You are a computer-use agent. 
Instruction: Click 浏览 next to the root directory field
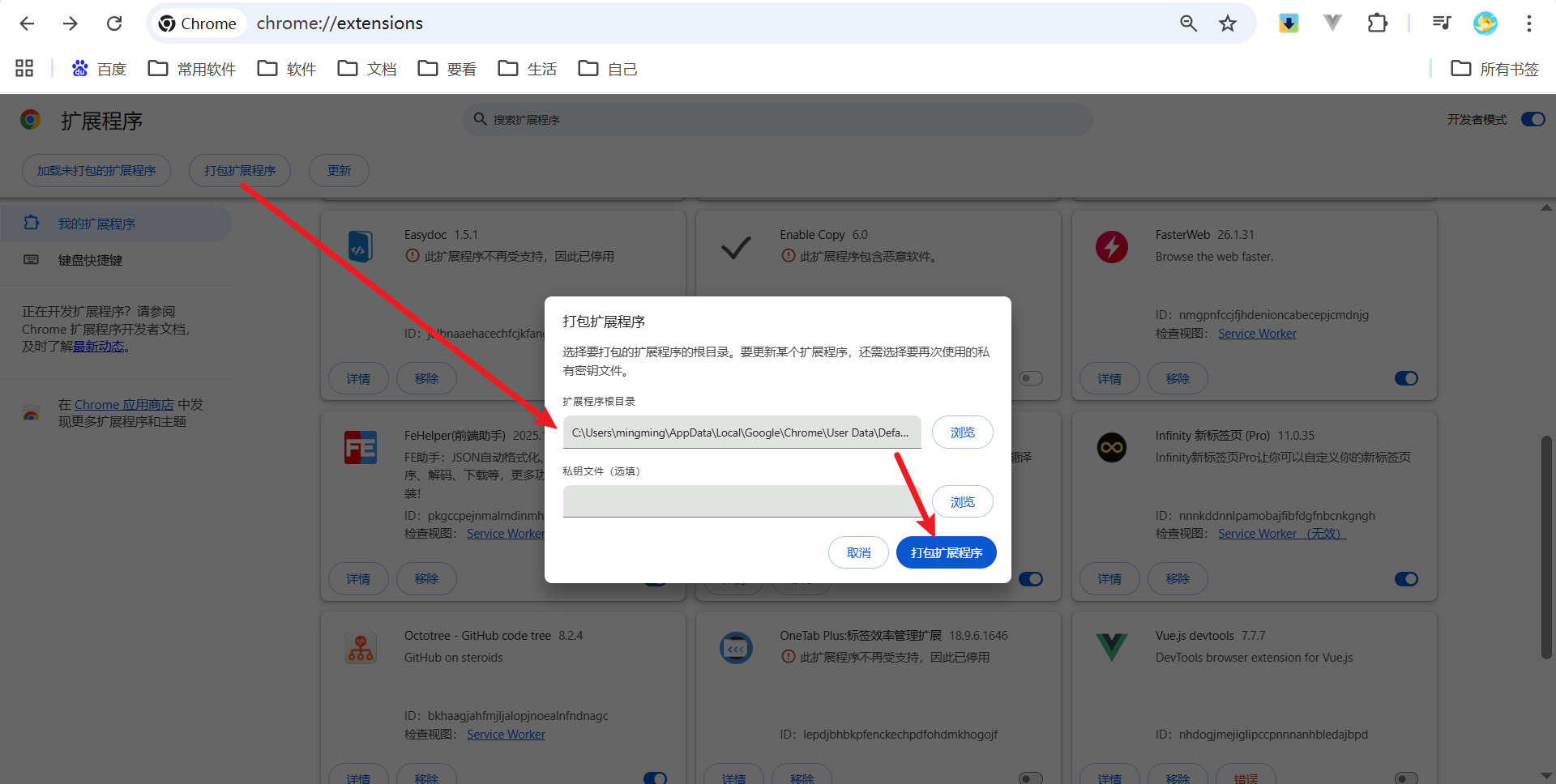tap(962, 432)
